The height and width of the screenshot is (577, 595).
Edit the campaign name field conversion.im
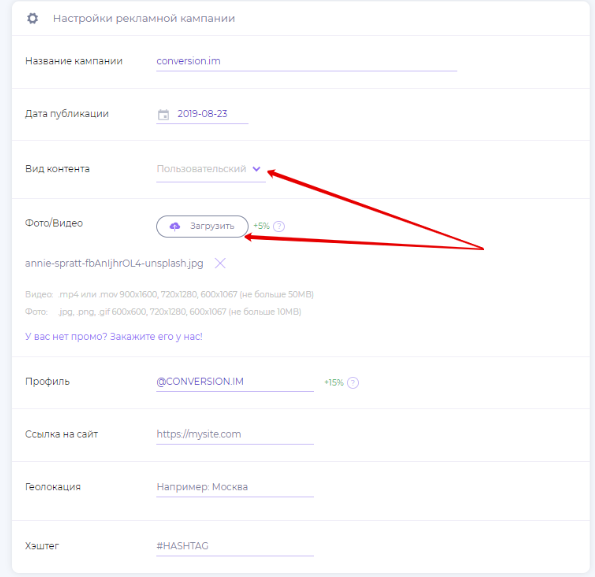(x=306, y=61)
